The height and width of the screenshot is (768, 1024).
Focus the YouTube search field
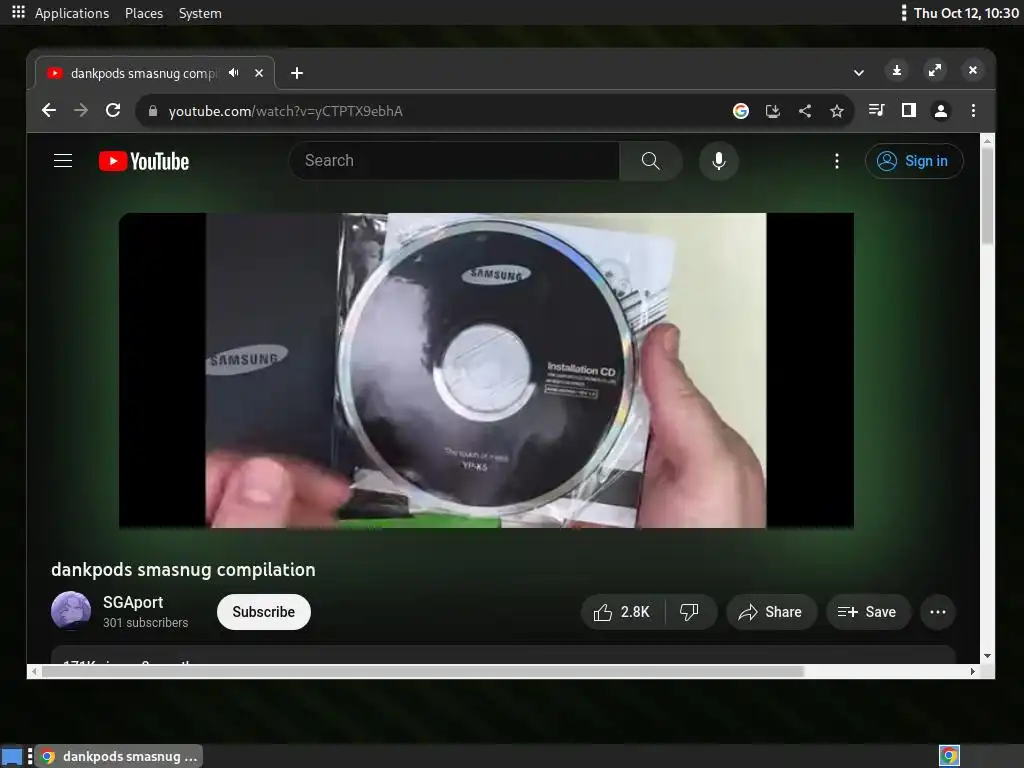coord(454,161)
